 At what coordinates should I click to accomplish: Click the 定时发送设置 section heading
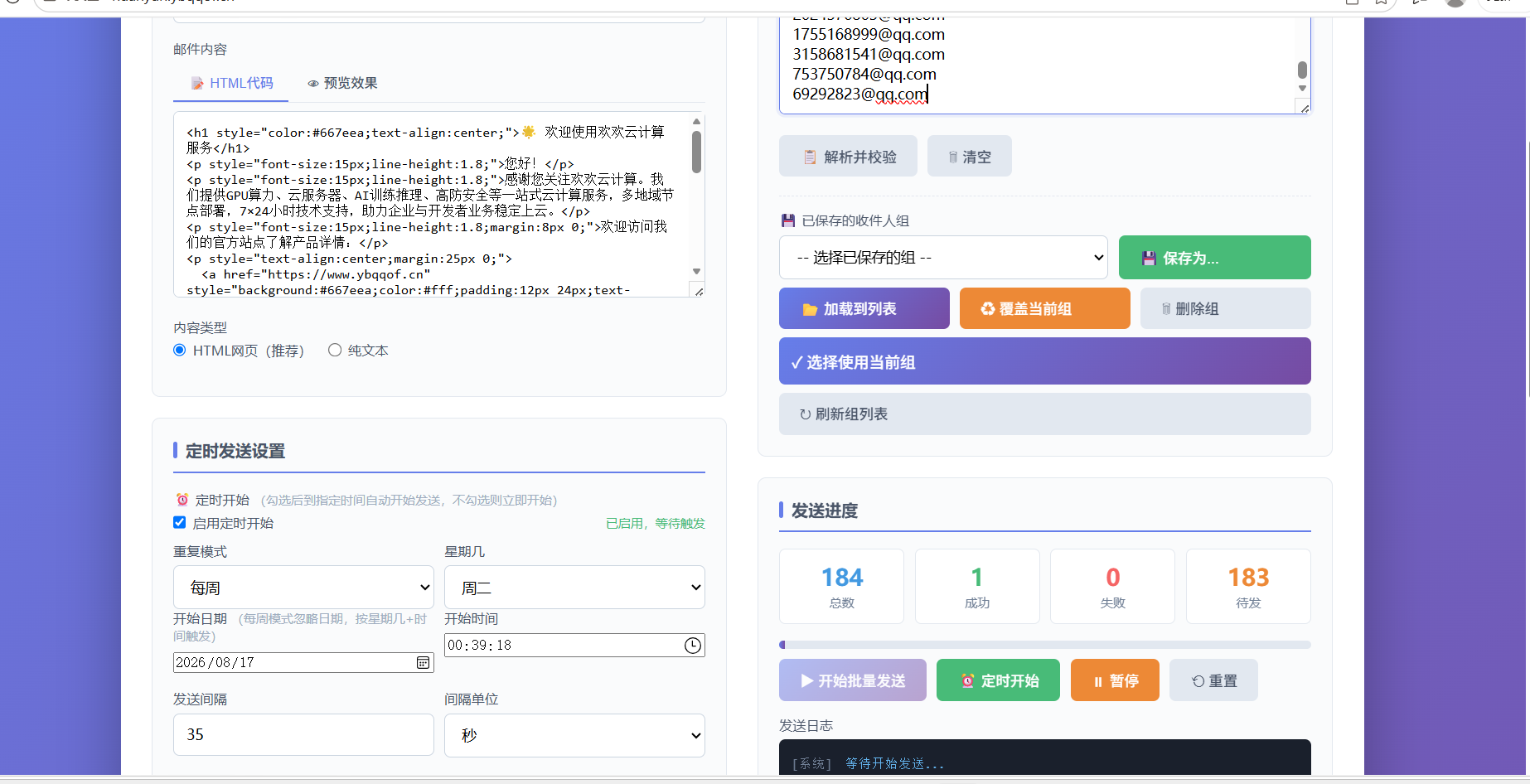point(235,451)
